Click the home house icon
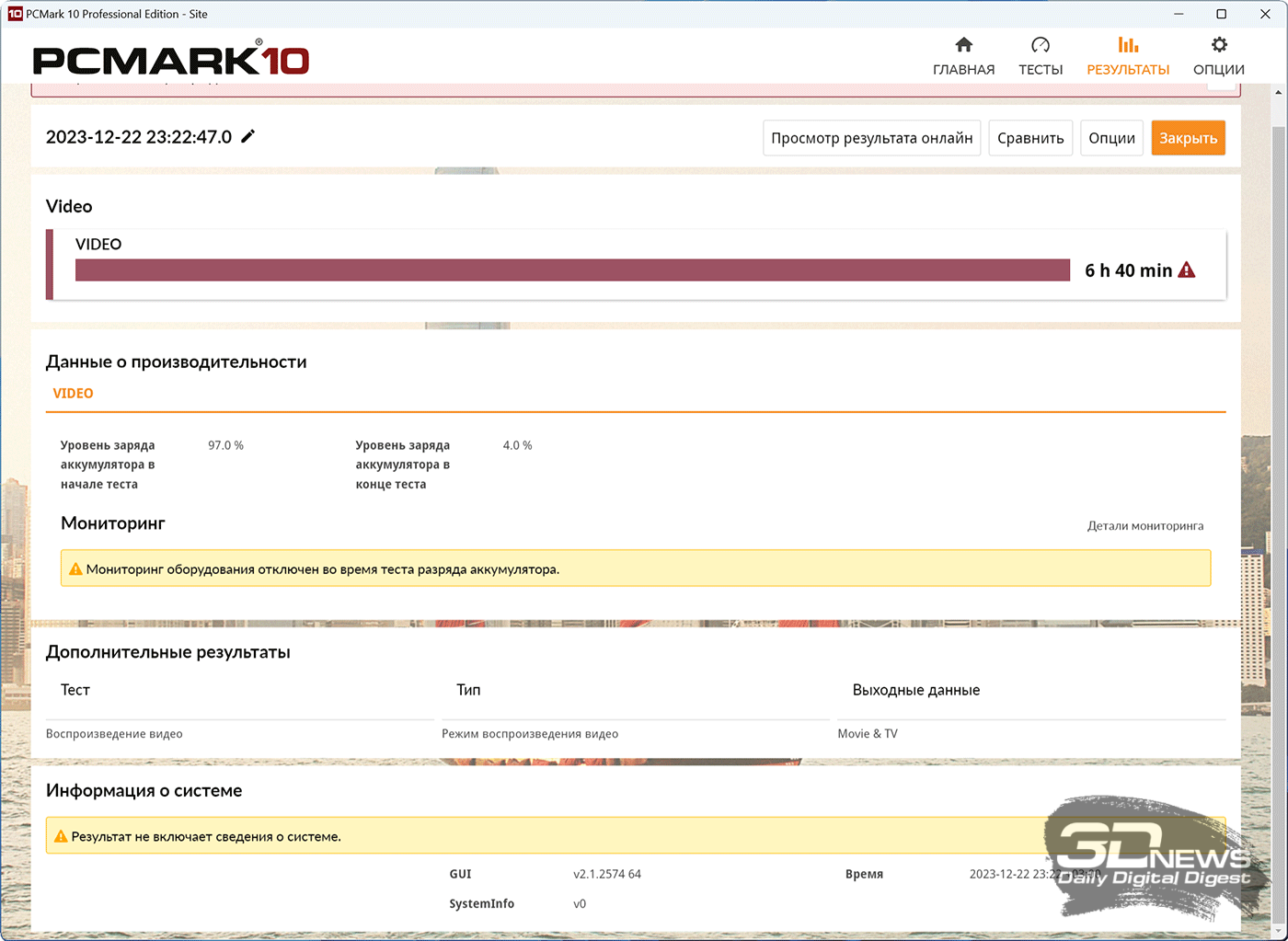 coord(963,44)
